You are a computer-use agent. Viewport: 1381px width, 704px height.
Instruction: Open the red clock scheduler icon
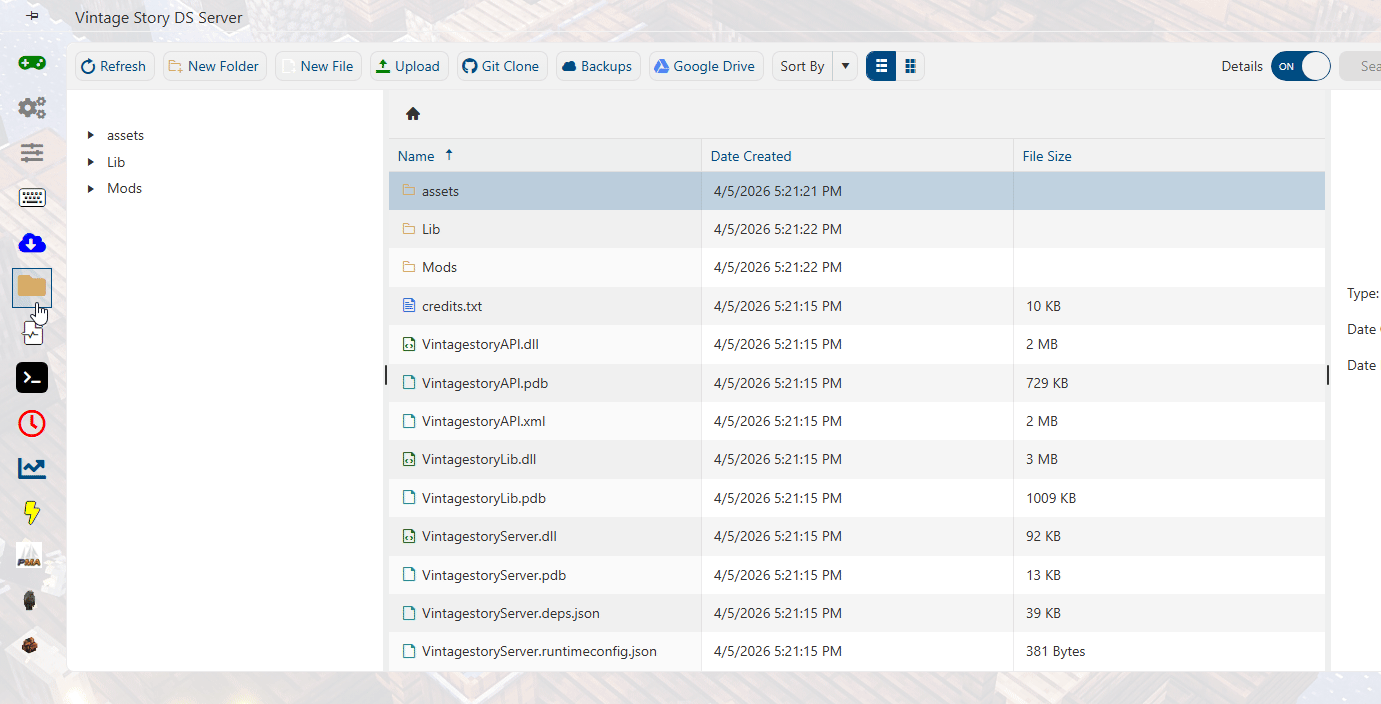[x=32, y=423]
